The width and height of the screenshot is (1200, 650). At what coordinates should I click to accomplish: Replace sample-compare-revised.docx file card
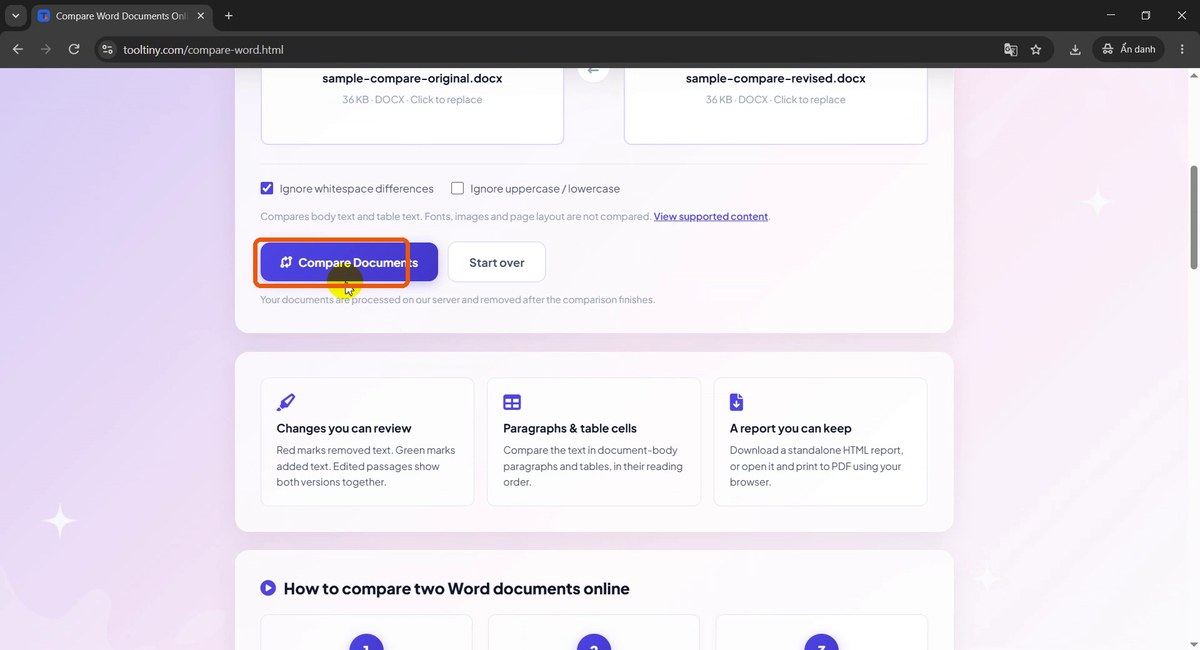pyautogui.click(x=776, y=105)
